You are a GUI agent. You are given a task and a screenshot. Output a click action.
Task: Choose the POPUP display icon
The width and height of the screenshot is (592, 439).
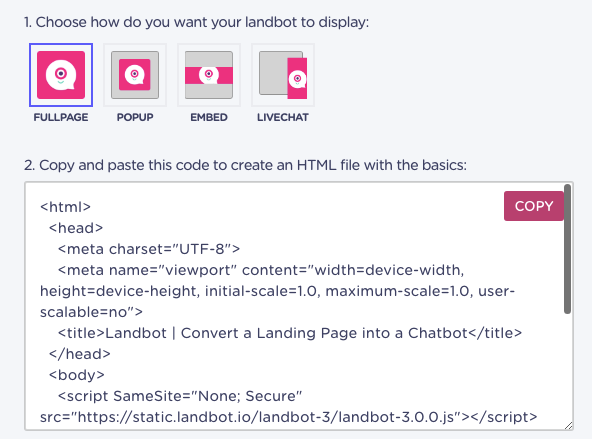[135, 75]
